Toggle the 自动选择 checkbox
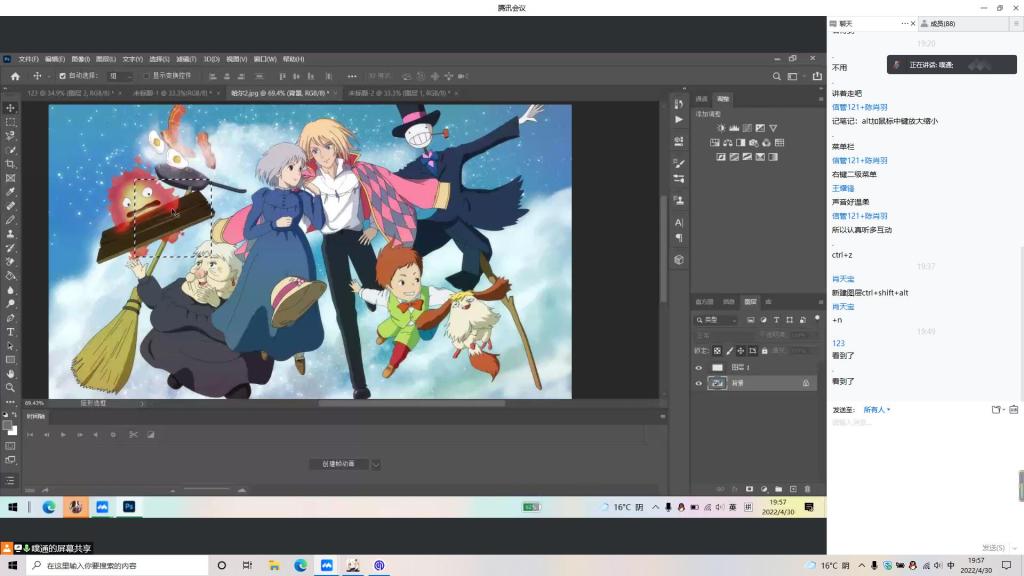This screenshot has height=576, width=1024. pos(63,76)
